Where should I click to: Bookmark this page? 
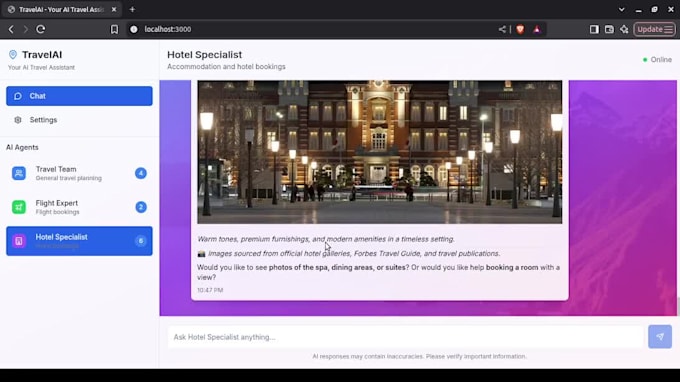pos(114,29)
